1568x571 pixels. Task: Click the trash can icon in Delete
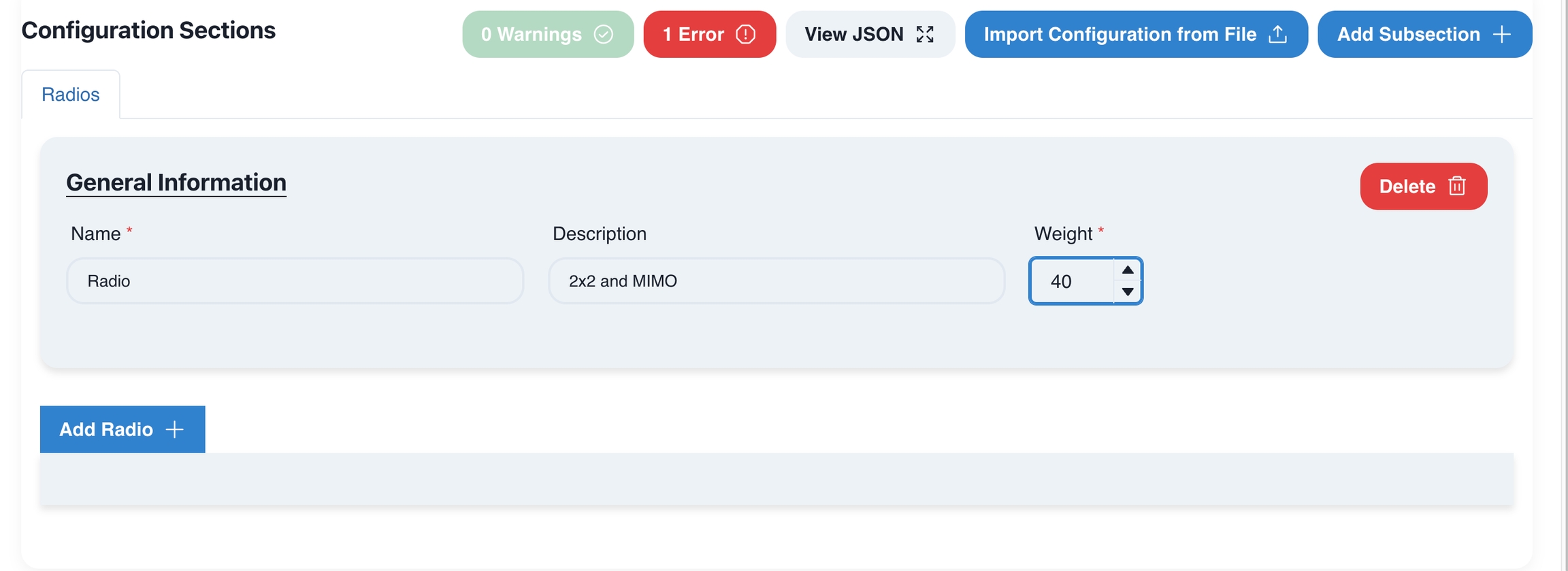(1457, 186)
